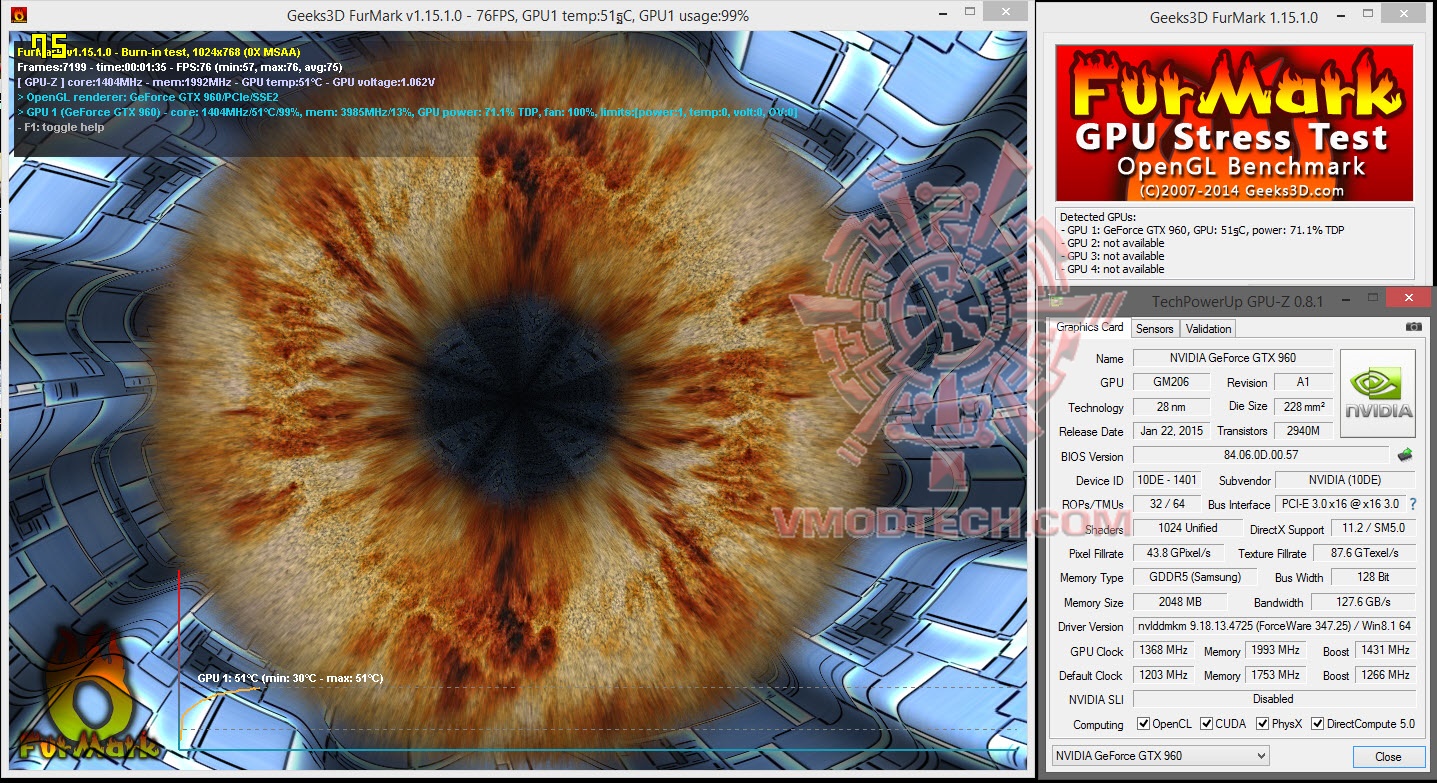Click the Shaders field showing 1024 Unified
Viewport: 1437px width, 783px height.
click(1187, 528)
